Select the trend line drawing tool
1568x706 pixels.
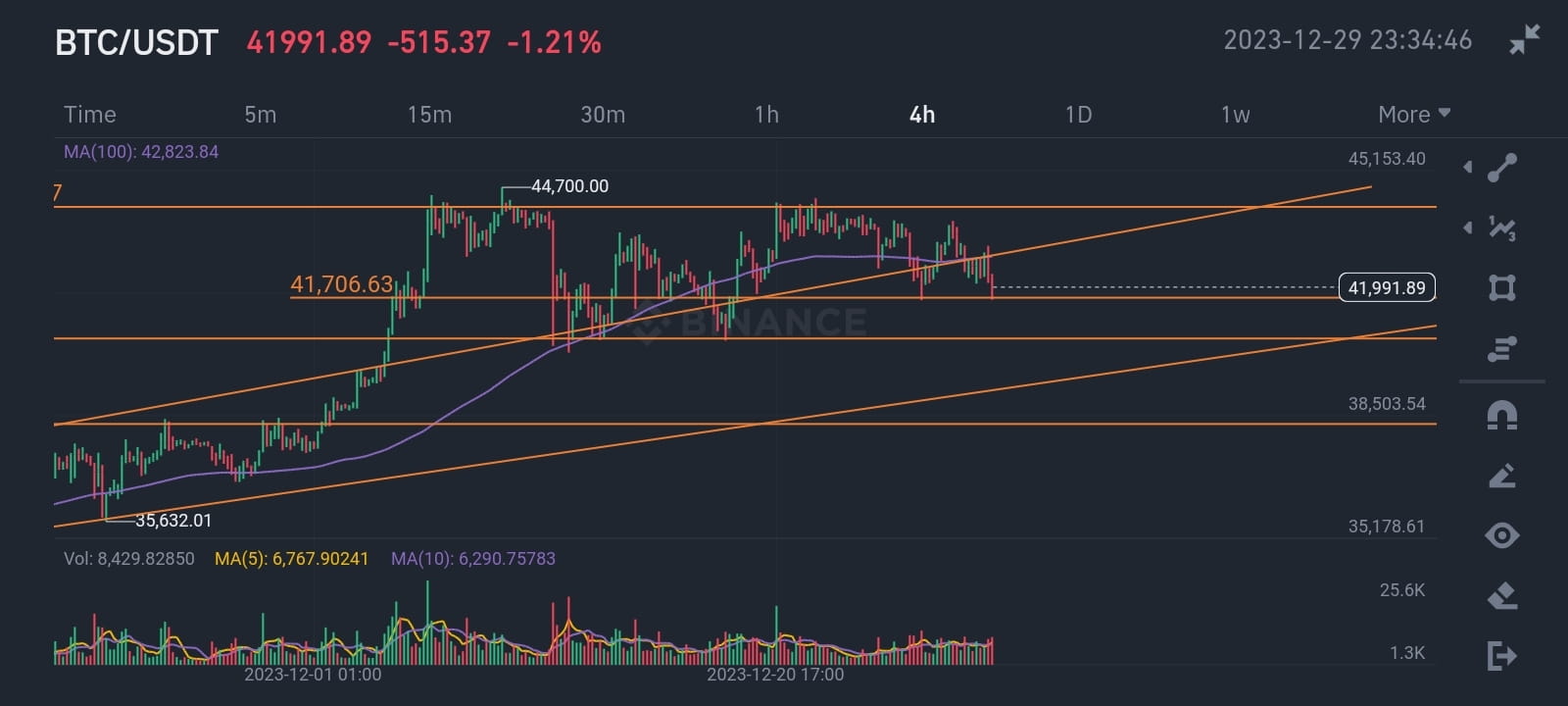click(x=1500, y=167)
